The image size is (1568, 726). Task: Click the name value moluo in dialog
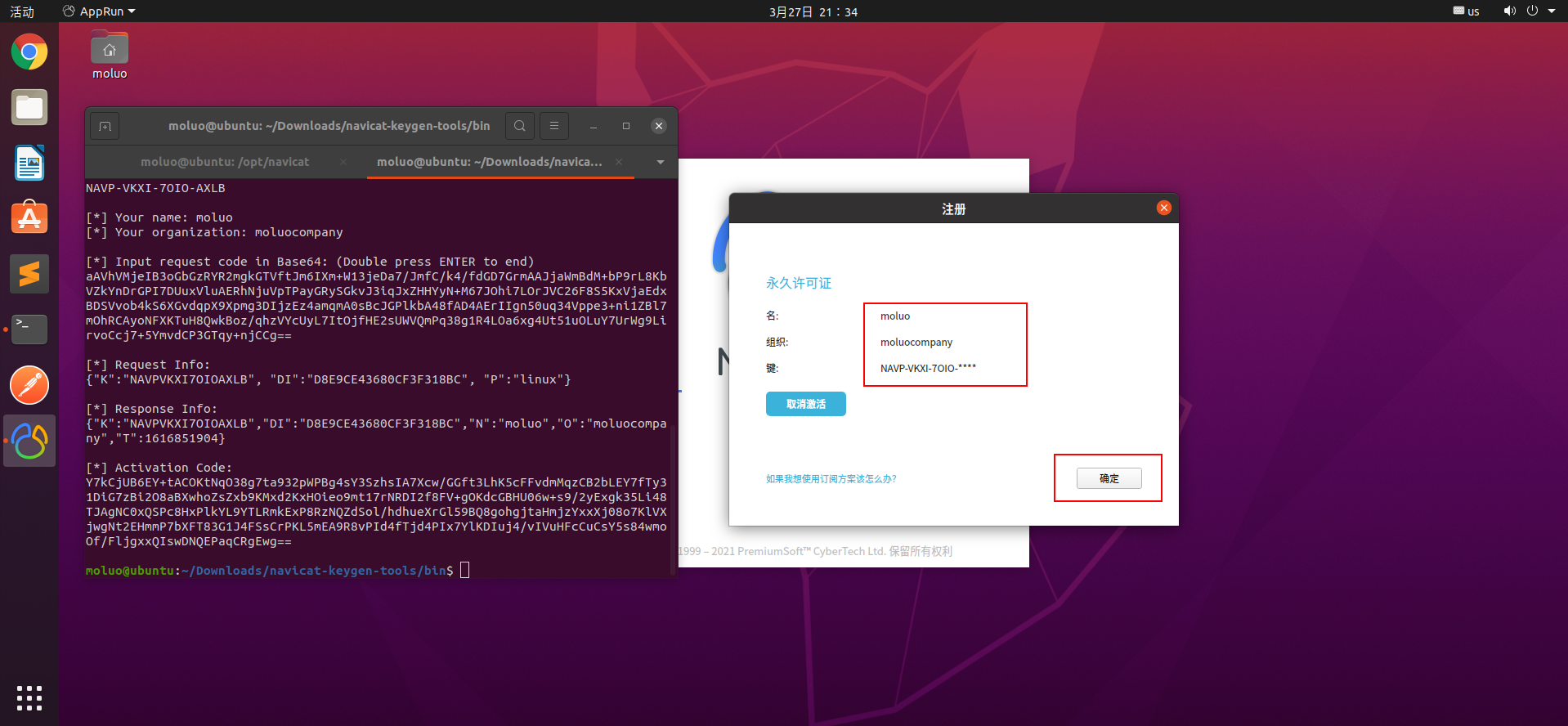tap(895, 316)
